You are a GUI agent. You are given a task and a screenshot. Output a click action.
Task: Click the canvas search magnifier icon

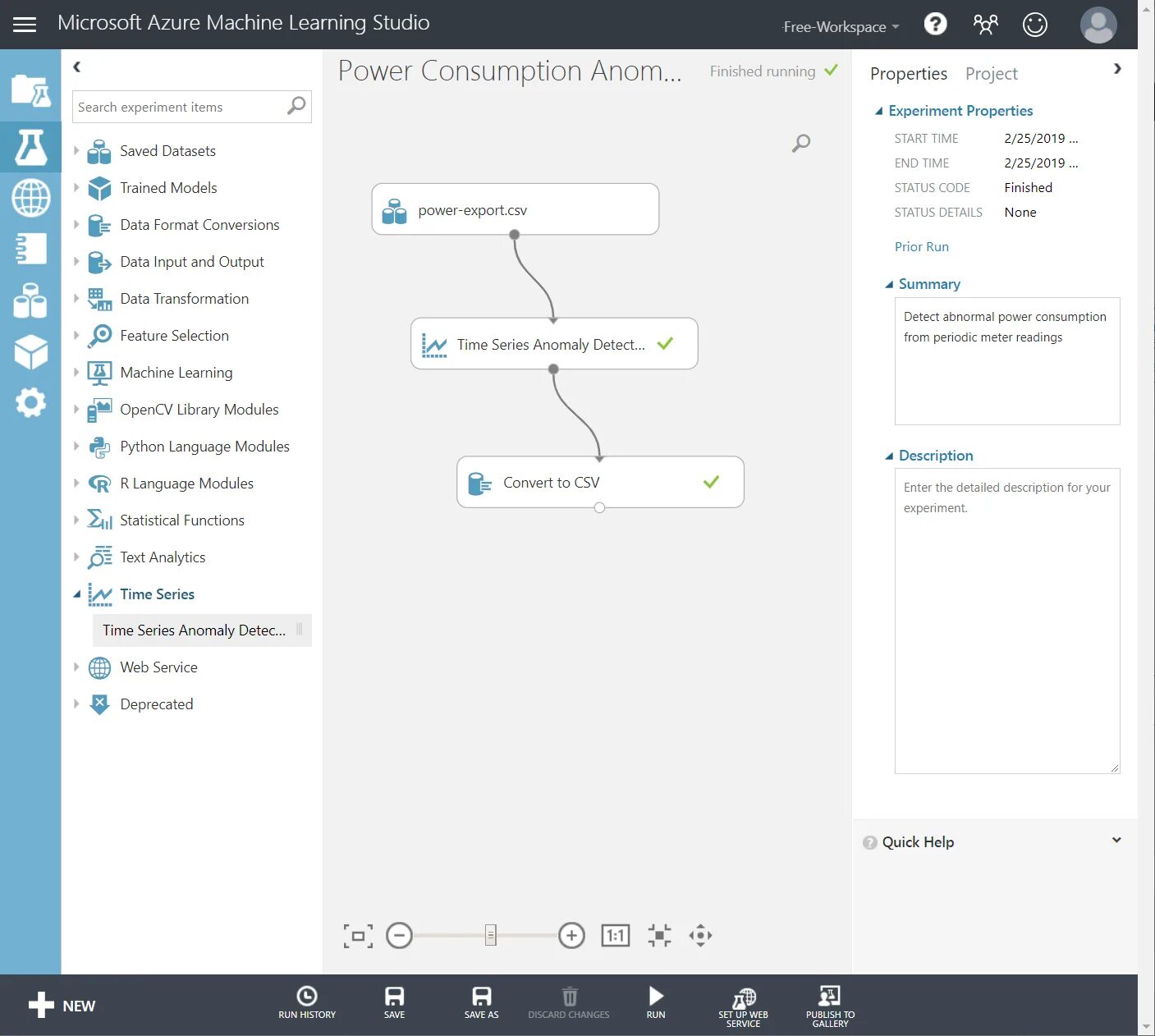(x=801, y=144)
